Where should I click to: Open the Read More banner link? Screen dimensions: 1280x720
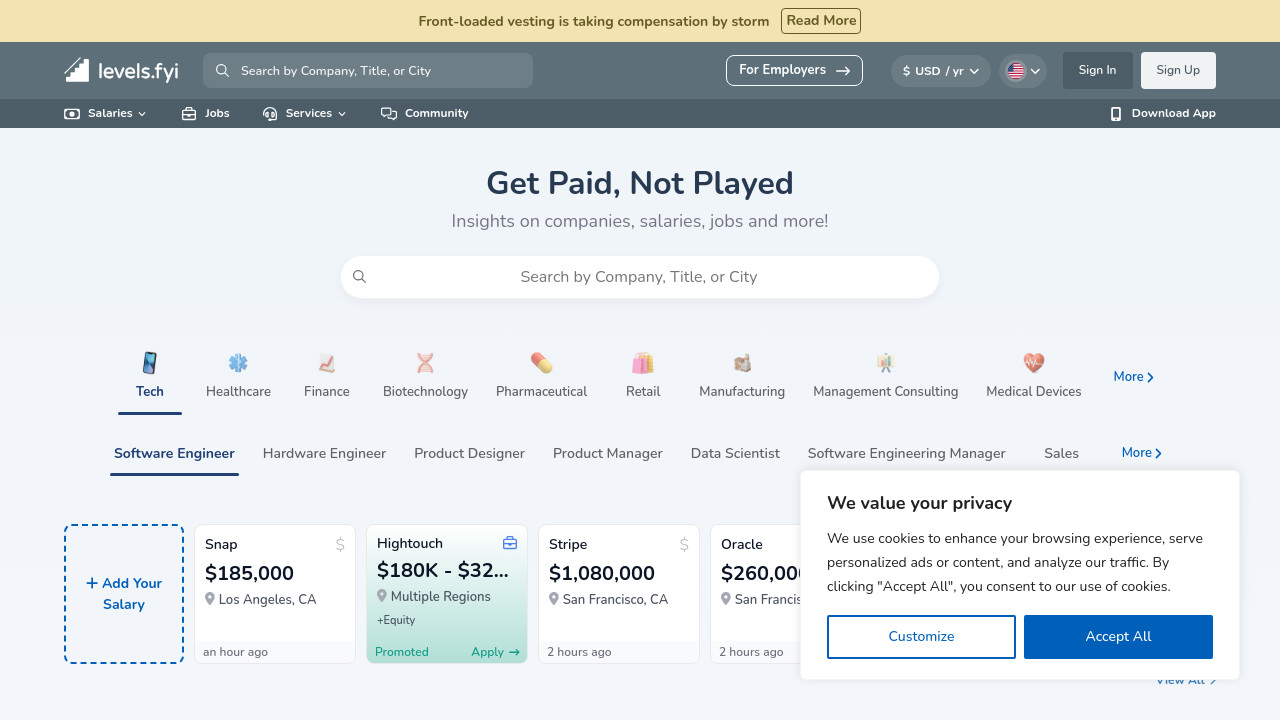coord(820,20)
